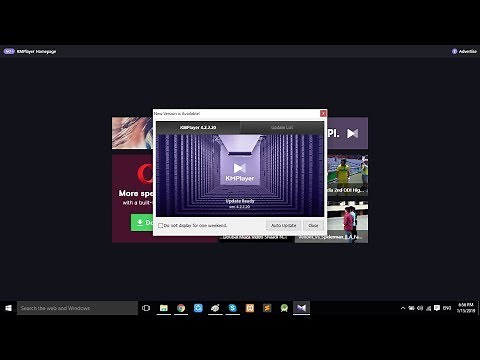Click the KMPlayer icon on purple banner
The height and width of the screenshot is (360, 480).
point(352,134)
